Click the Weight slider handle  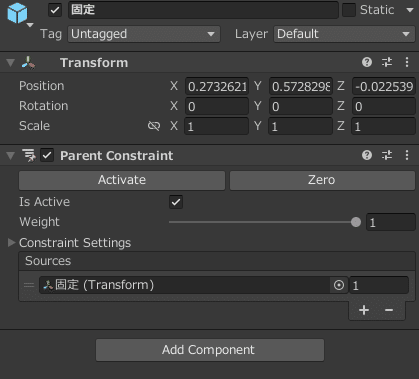tap(356, 222)
